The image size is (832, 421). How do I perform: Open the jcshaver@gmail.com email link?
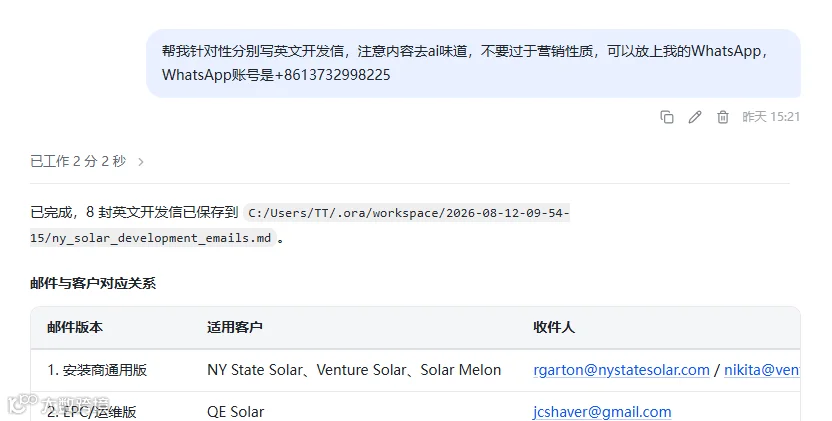[x=602, y=412]
